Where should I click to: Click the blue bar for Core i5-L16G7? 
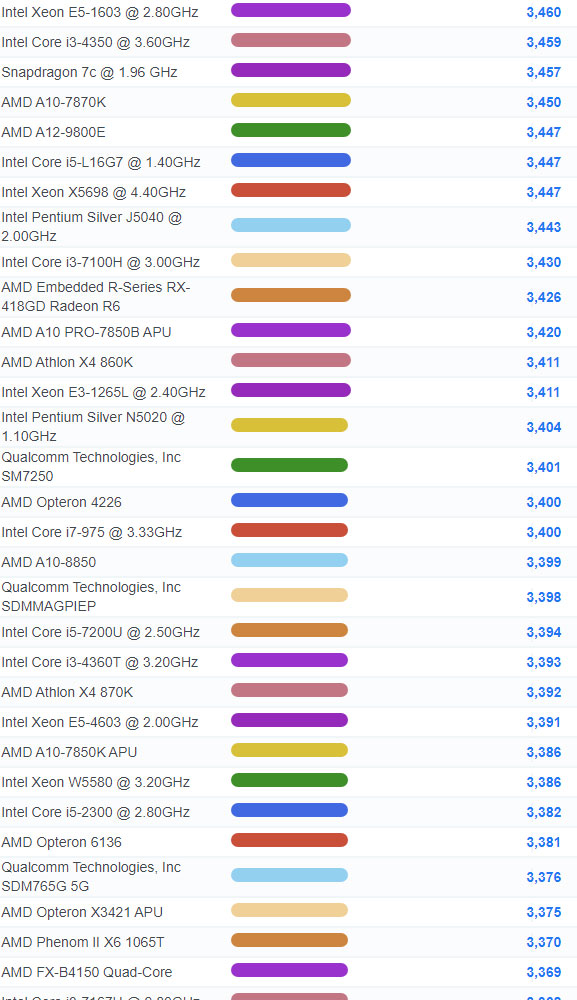[291, 160]
